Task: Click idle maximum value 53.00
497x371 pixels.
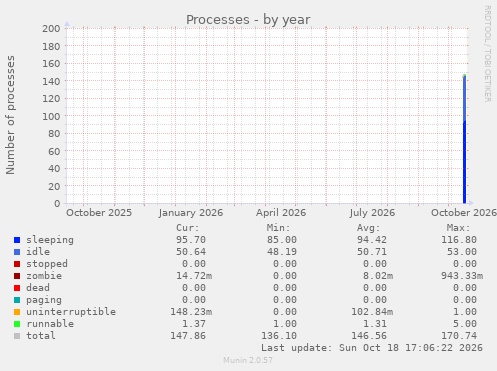Action: [x=462, y=252]
